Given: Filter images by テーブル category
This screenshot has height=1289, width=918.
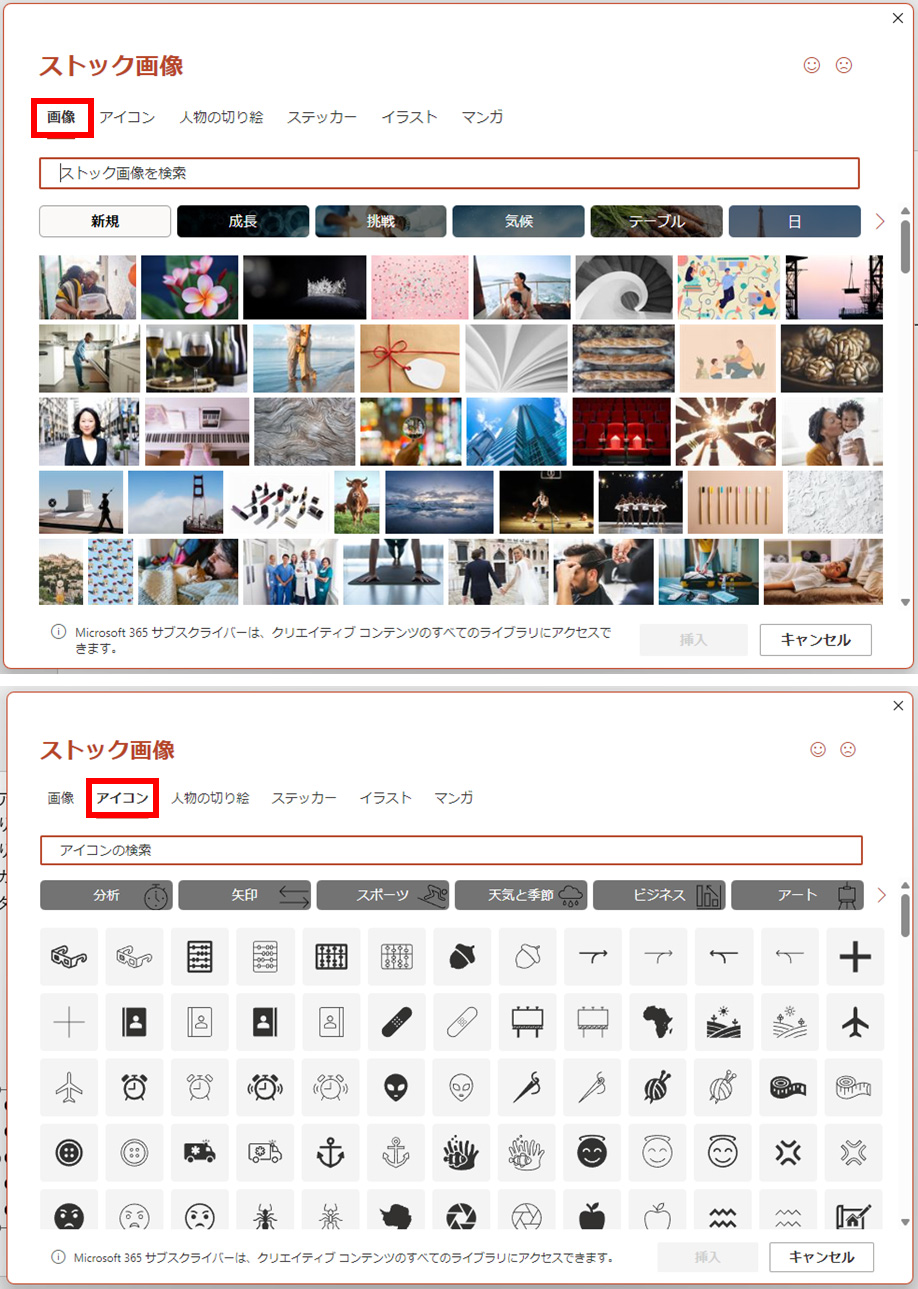Looking at the screenshot, I should point(657,221).
